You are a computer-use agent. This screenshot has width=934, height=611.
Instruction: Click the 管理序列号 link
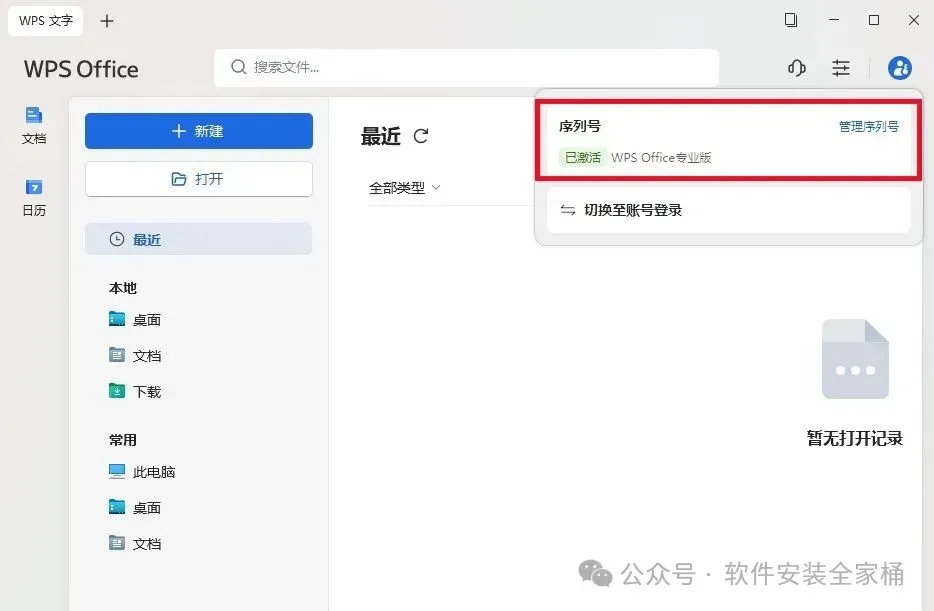point(868,126)
